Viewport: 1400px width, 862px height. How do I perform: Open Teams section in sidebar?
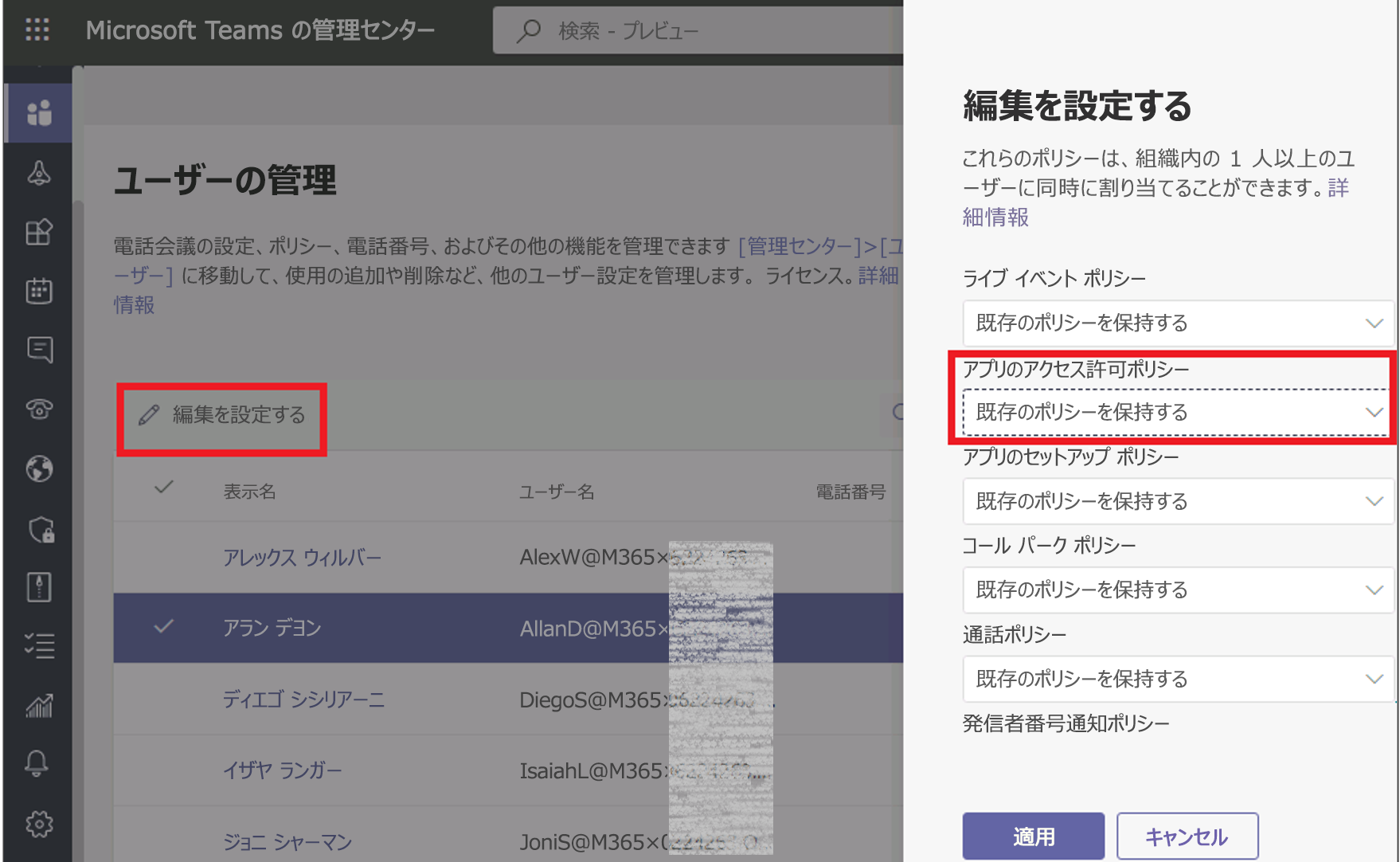tap(39, 113)
